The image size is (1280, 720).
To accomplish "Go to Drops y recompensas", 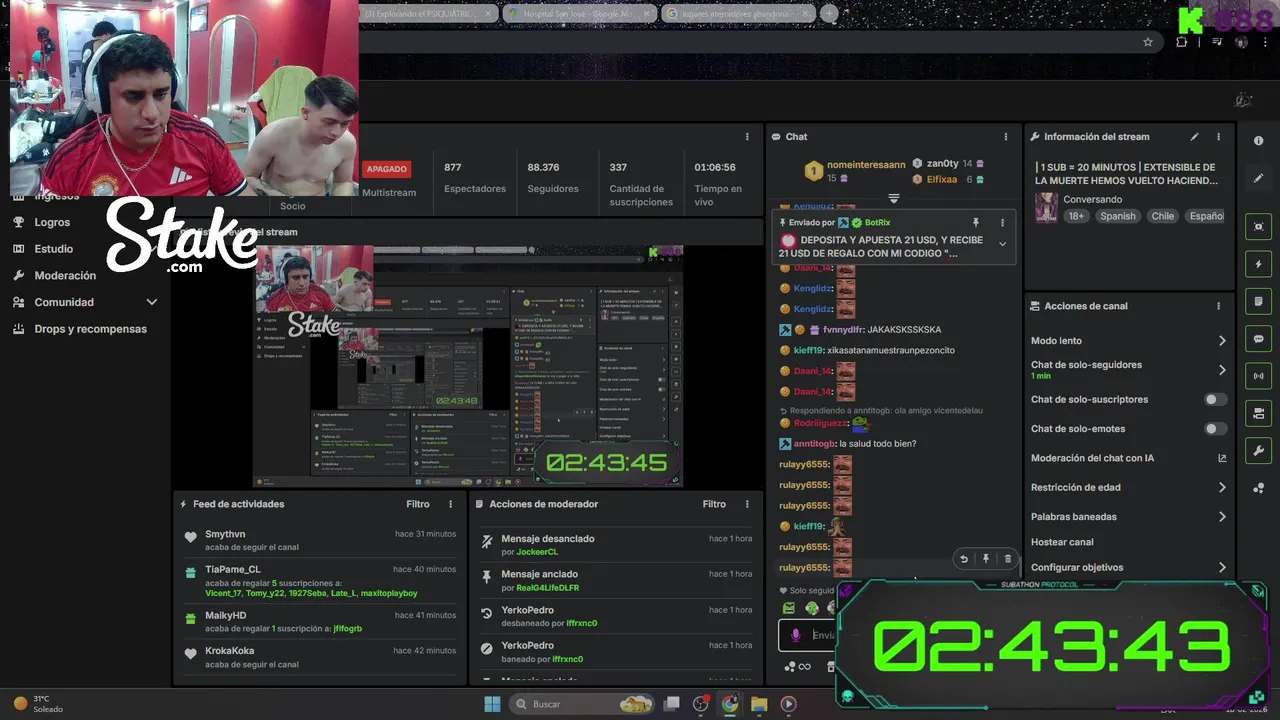I will point(90,329).
